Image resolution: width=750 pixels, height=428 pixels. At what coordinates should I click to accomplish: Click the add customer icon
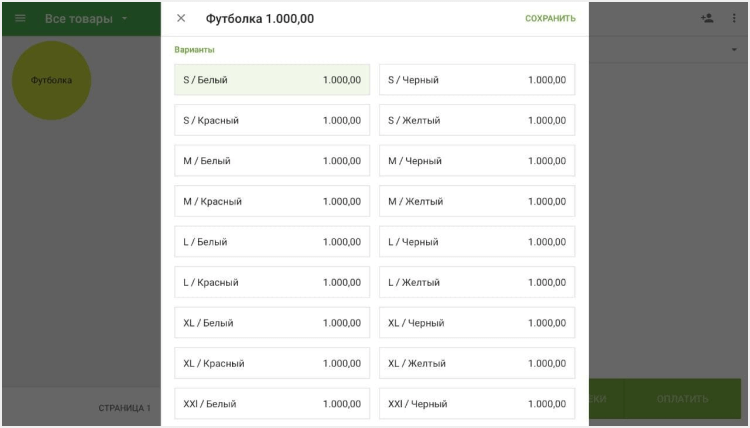708,18
